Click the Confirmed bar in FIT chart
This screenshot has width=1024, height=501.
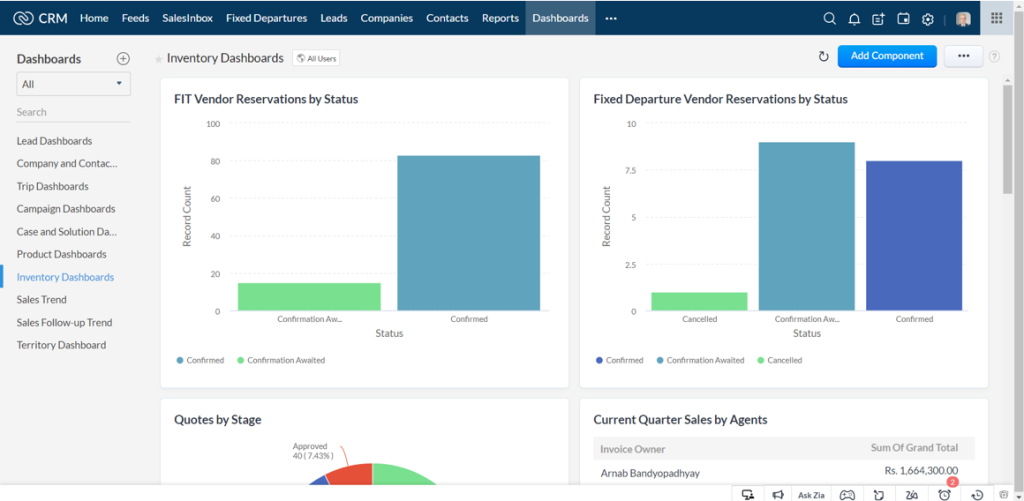point(469,233)
